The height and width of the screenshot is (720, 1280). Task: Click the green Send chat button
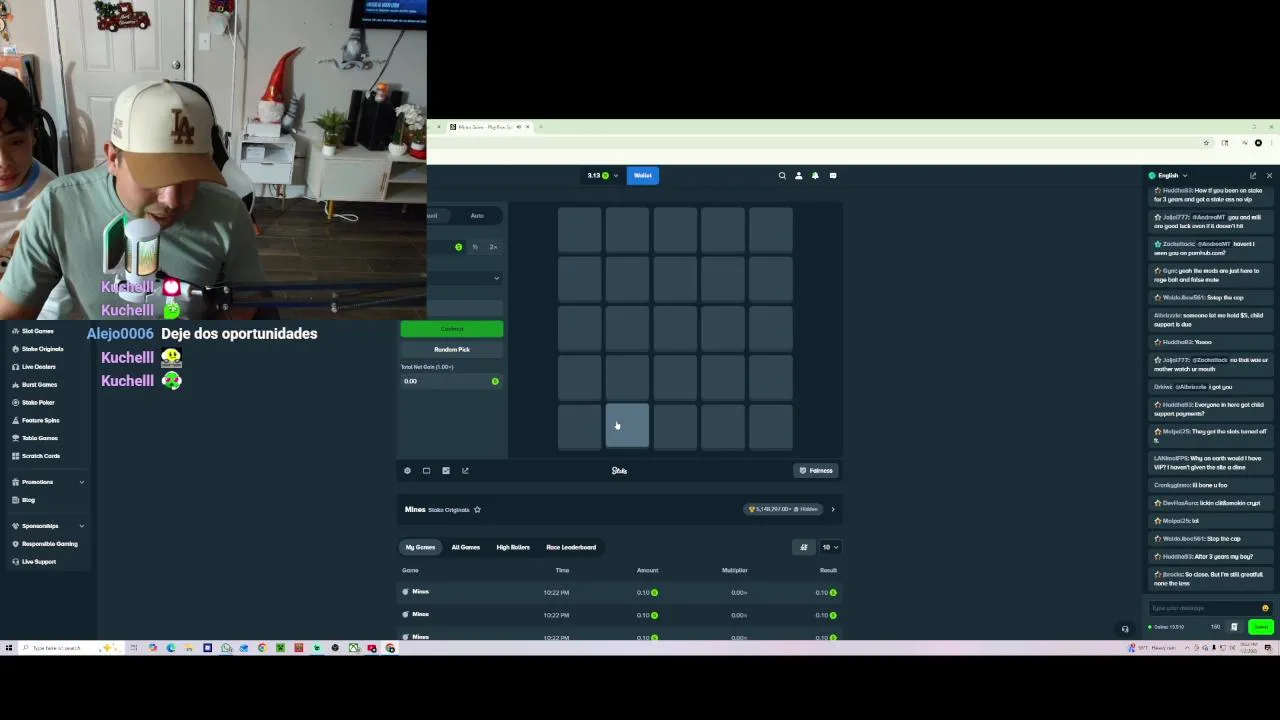tap(1261, 627)
